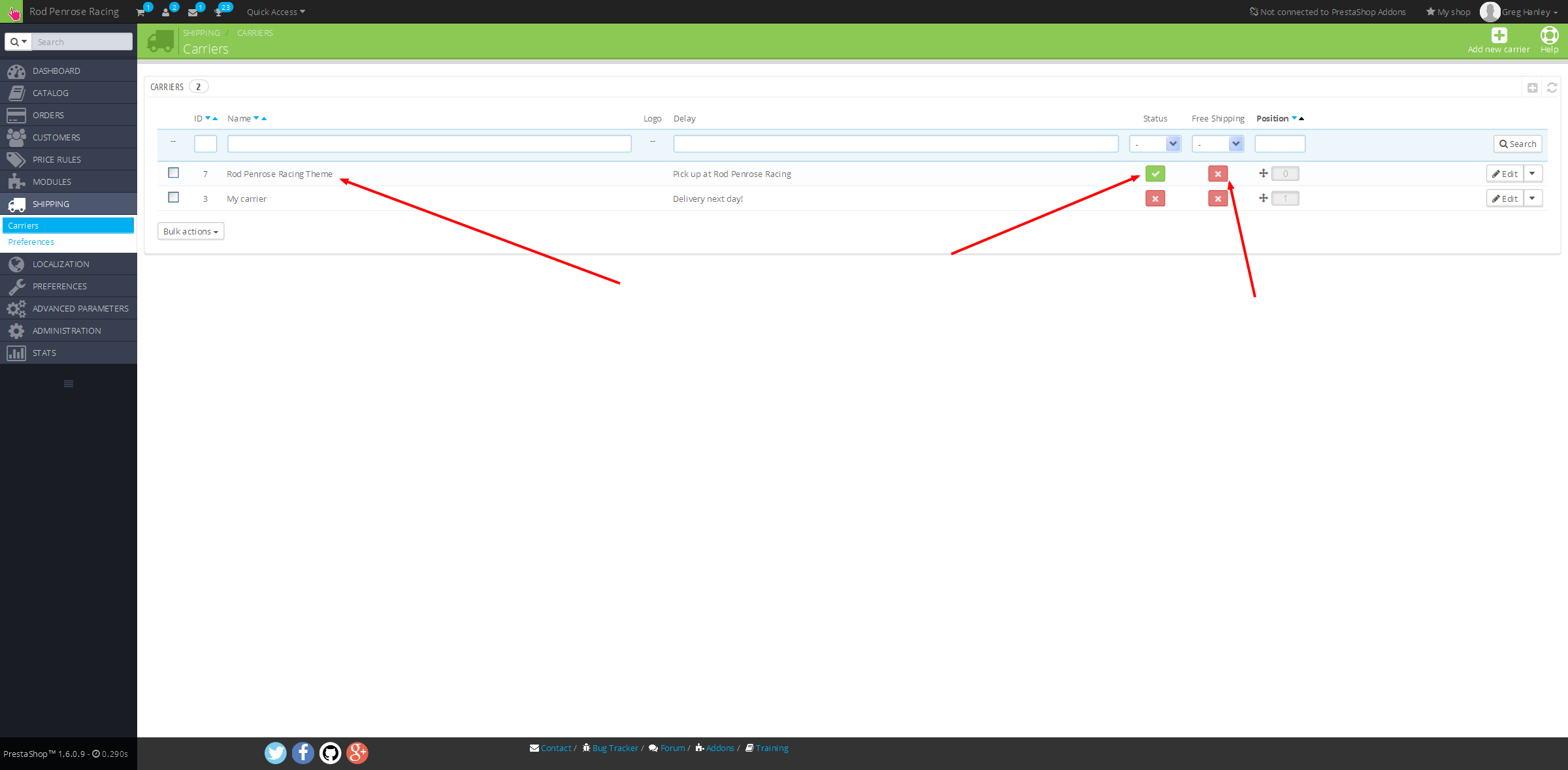Toggle green status of Rod Penrose Racing Theme
The height and width of the screenshot is (770, 1568).
[x=1154, y=174]
